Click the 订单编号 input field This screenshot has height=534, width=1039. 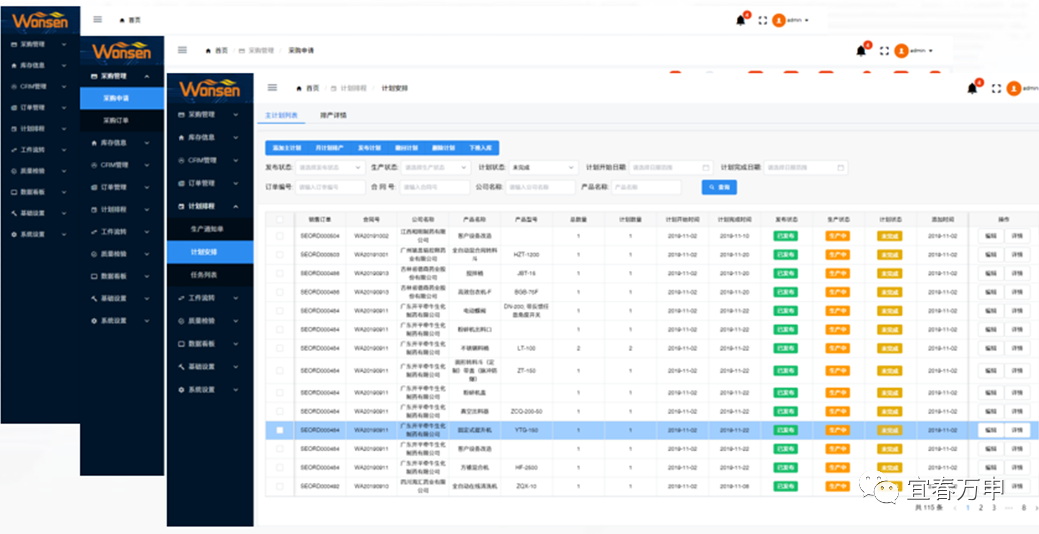[x=331, y=187]
